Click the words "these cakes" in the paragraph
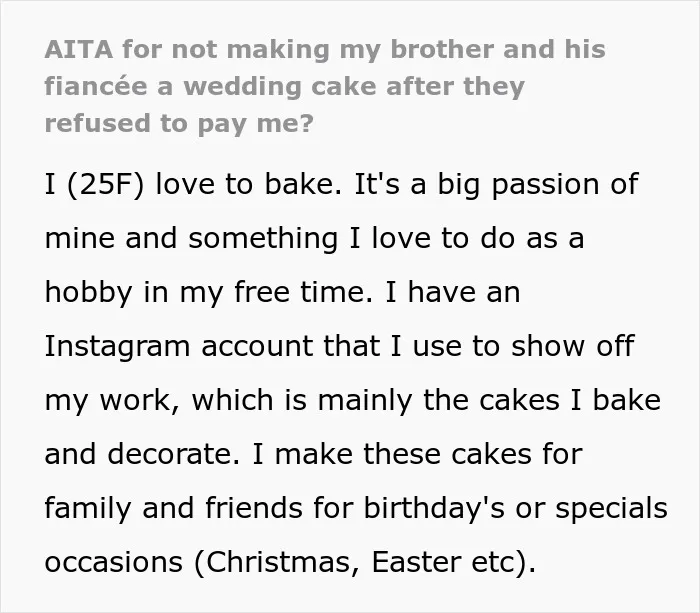The image size is (700, 613). click(447, 454)
